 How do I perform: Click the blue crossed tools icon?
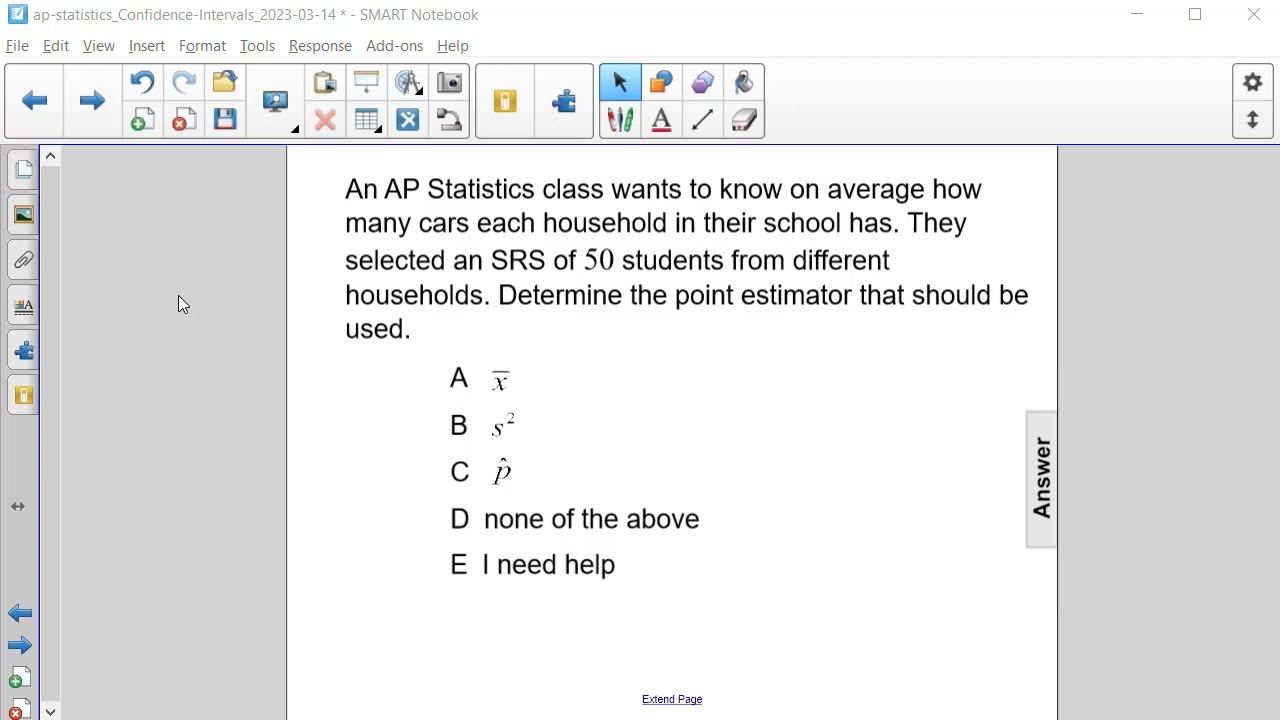(407, 120)
